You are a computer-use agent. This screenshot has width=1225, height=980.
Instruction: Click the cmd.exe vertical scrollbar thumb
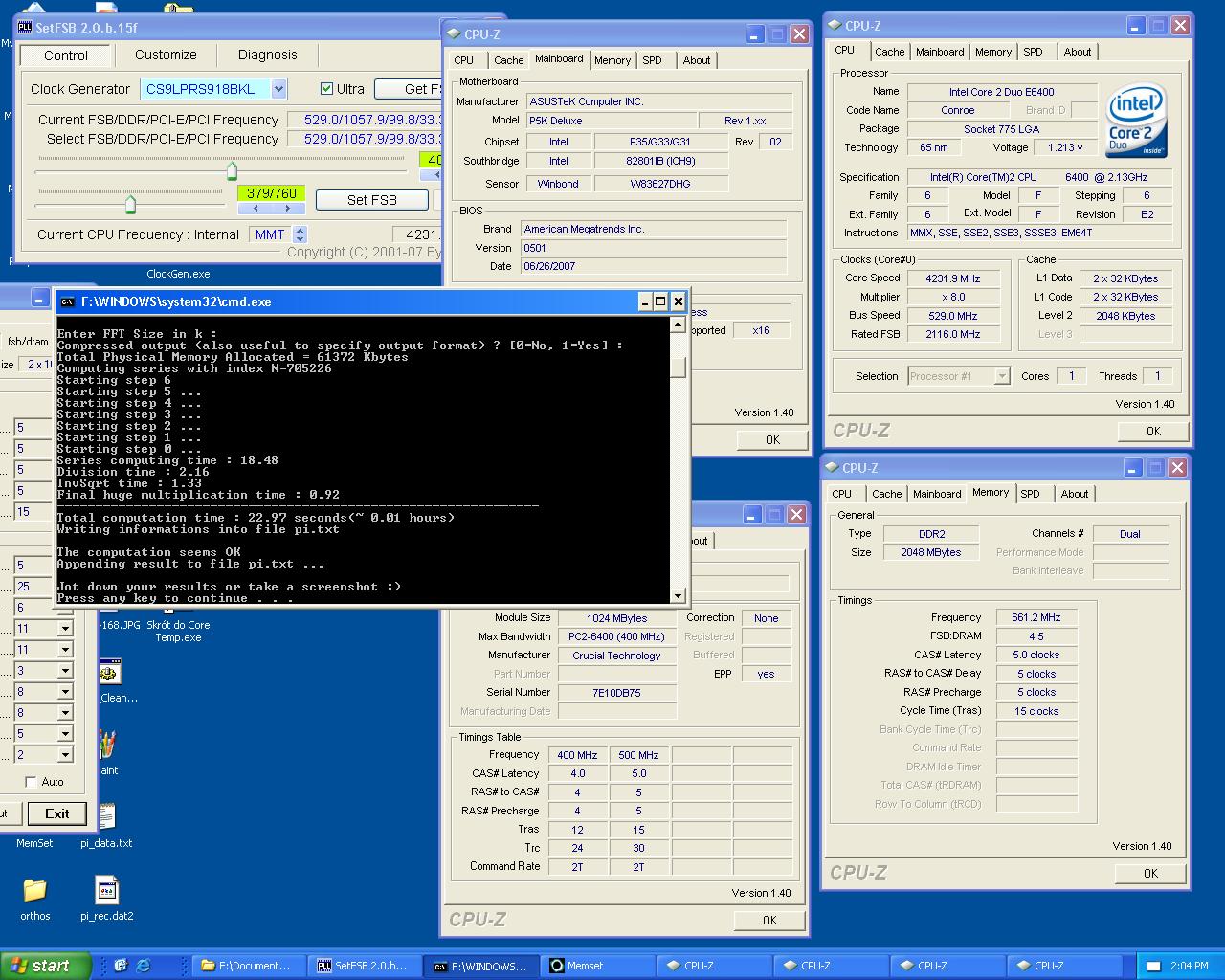click(678, 367)
